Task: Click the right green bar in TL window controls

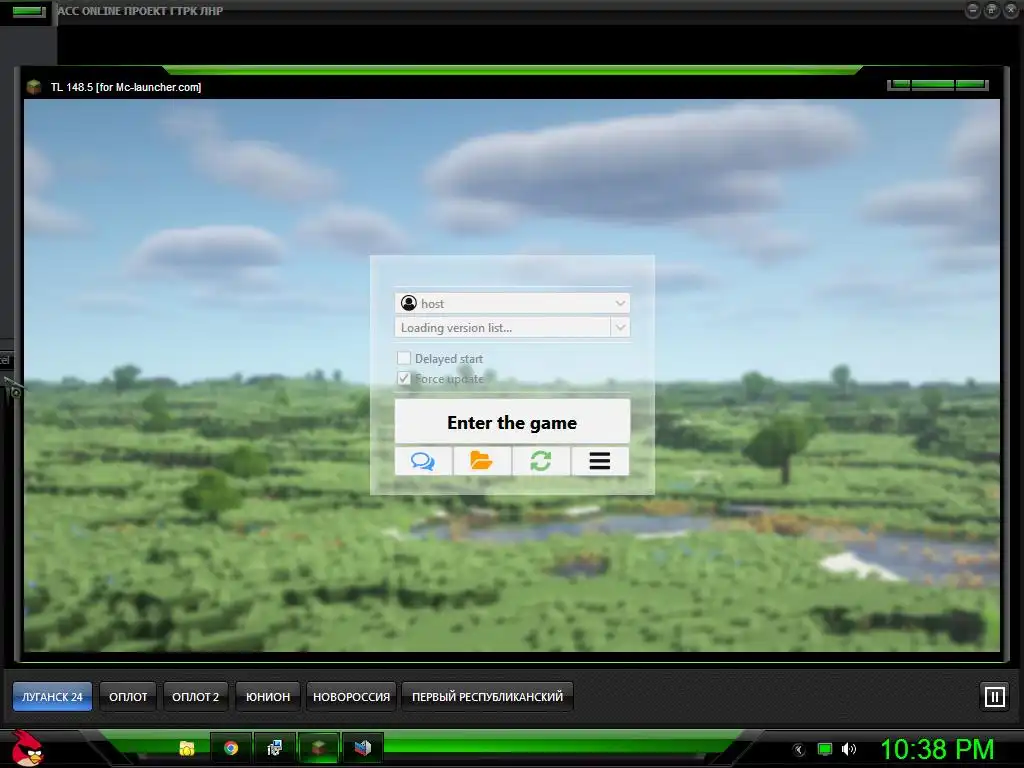Action: tap(970, 84)
